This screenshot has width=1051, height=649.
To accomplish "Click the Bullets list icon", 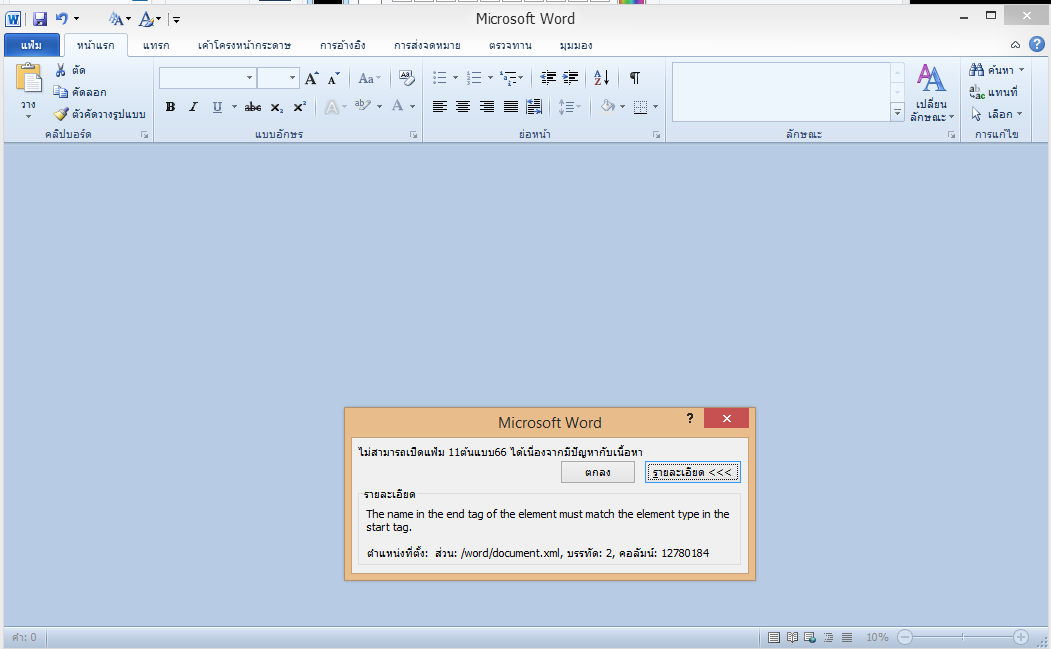I will tap(440, 78).
